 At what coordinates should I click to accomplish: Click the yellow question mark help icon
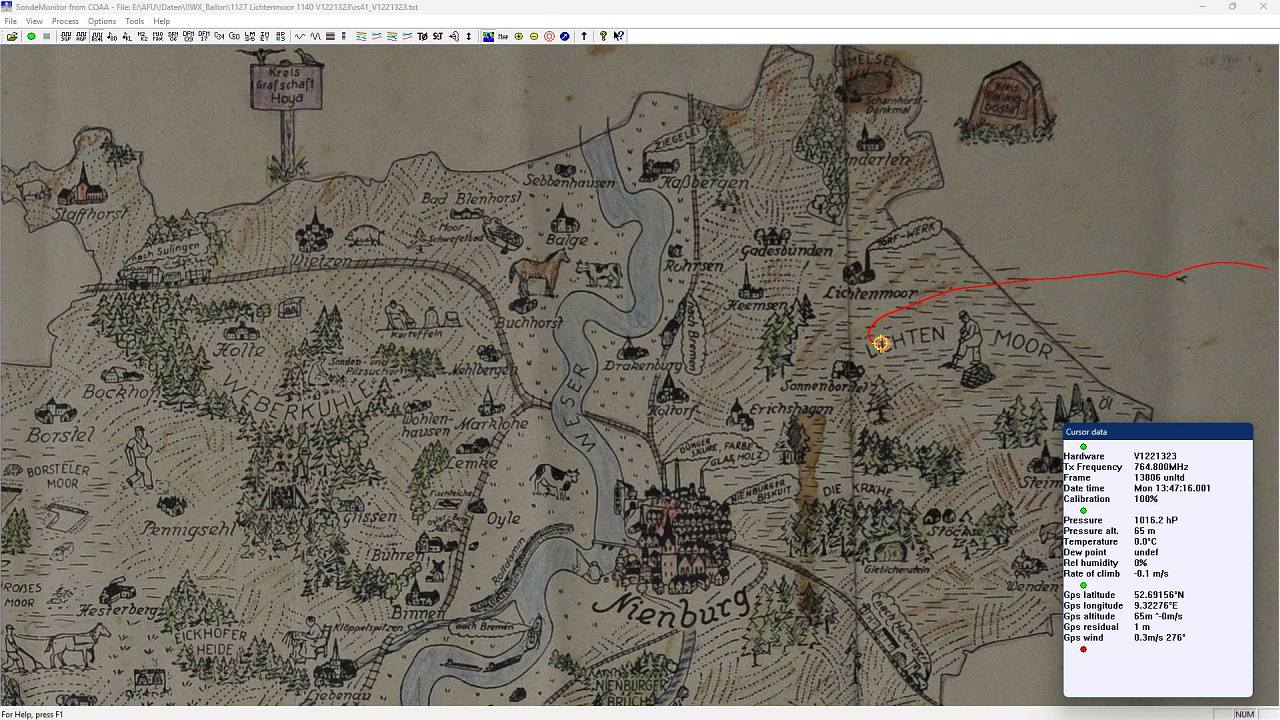click(x=603, y=36)
